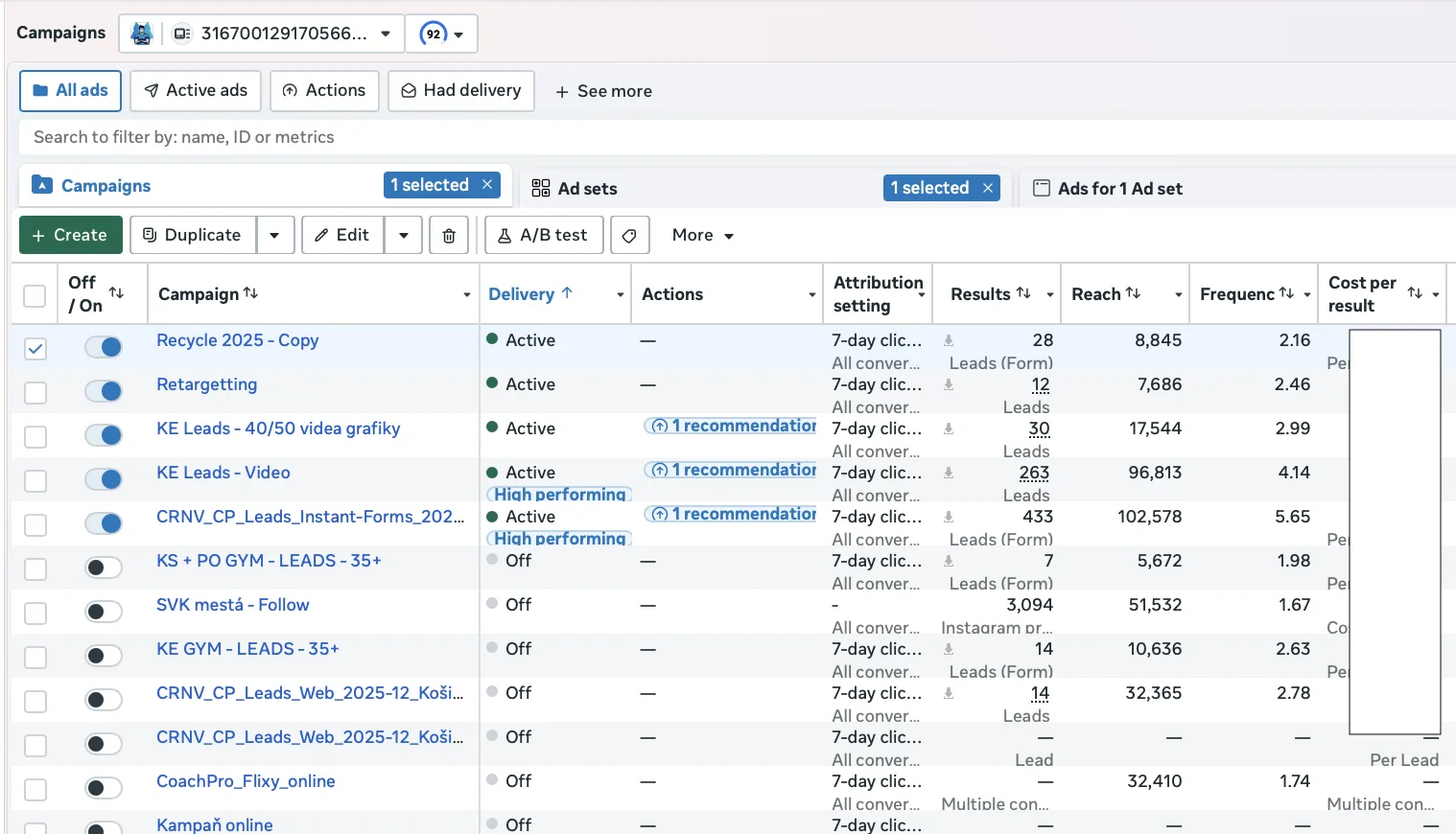The image size is (1456, 834).
Task: Click sort arrows on Off / On column
Action: coord(116,292)
